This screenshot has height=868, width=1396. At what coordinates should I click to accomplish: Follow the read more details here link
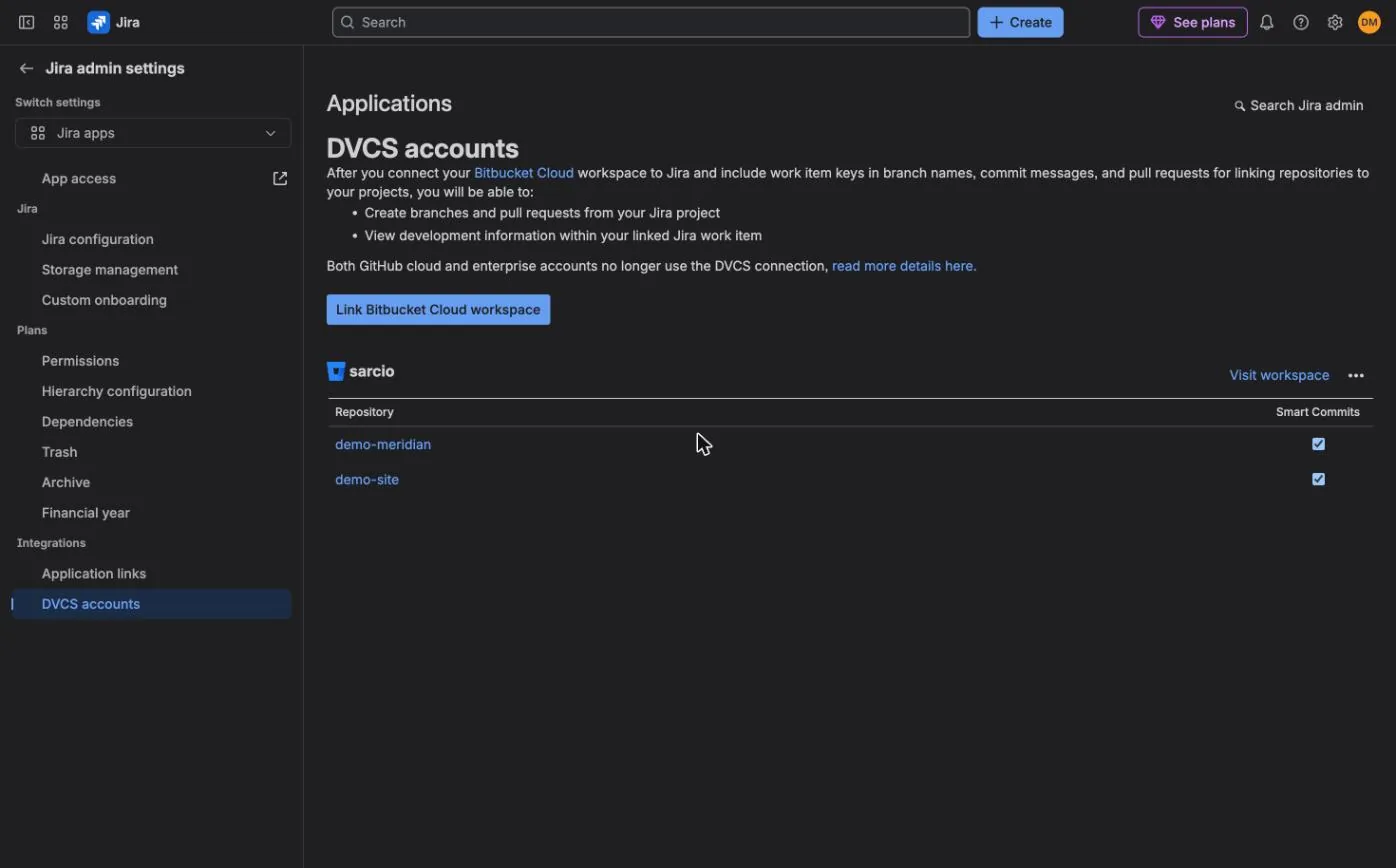click(x=904, y=266)
